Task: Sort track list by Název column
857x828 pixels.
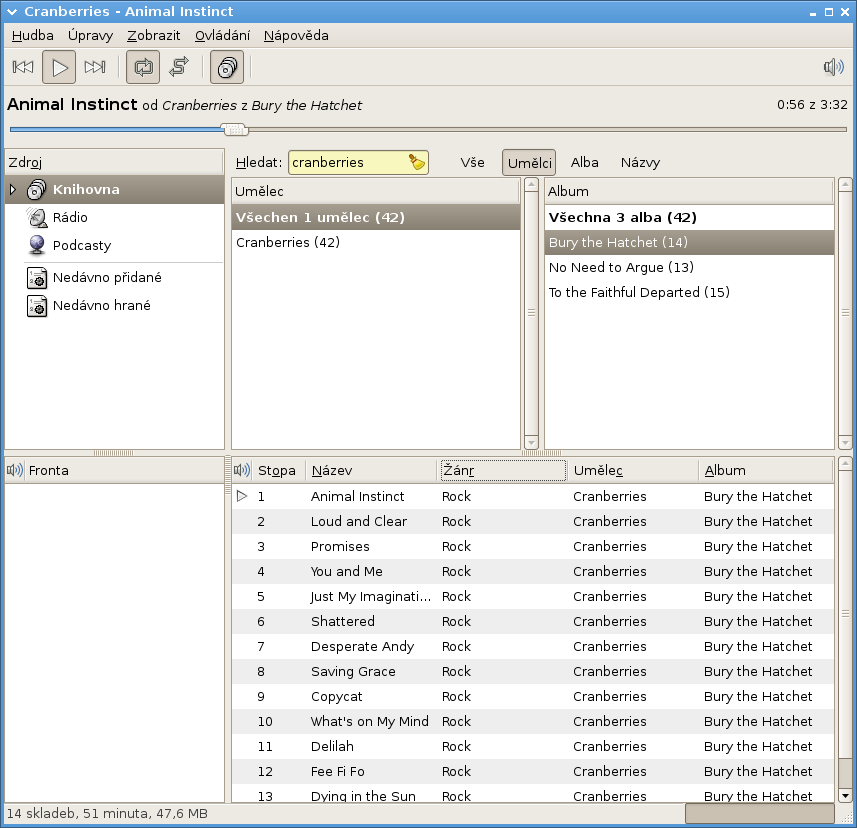Action: click(x=371, y=471)
